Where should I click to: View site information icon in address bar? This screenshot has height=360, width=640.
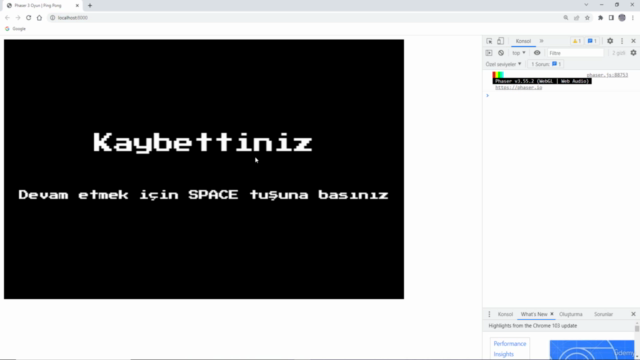point(53,18)
